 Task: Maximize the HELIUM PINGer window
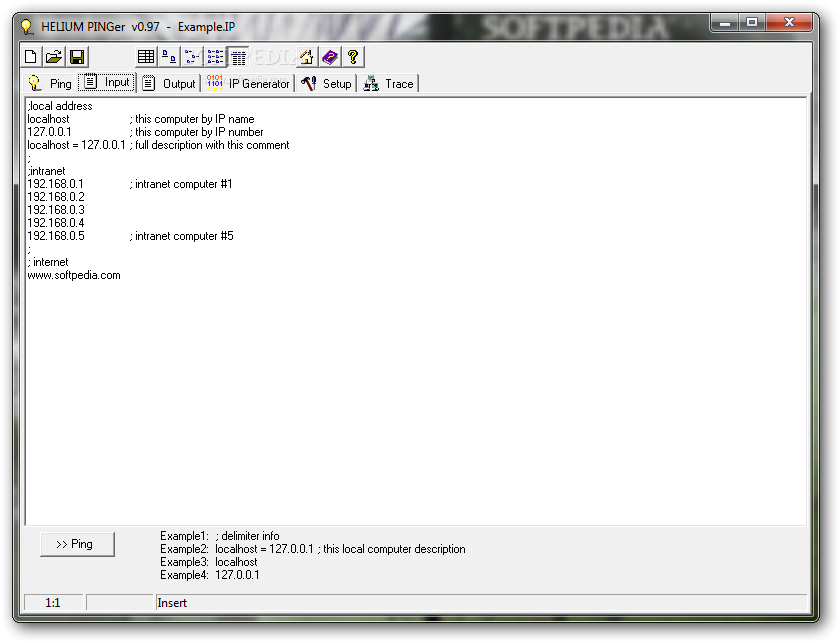click(752, 23)
